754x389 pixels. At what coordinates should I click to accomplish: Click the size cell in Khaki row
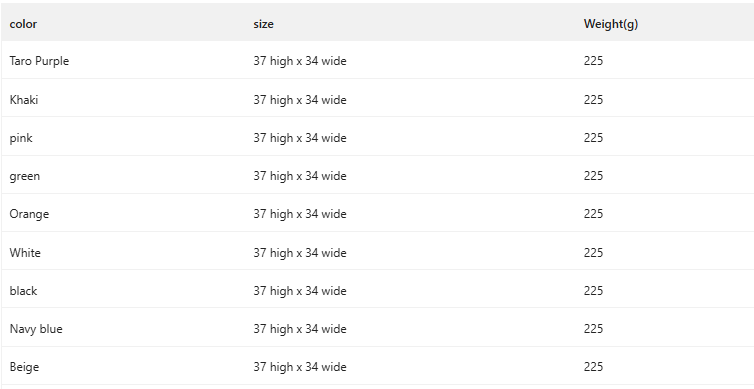point(300,100)
